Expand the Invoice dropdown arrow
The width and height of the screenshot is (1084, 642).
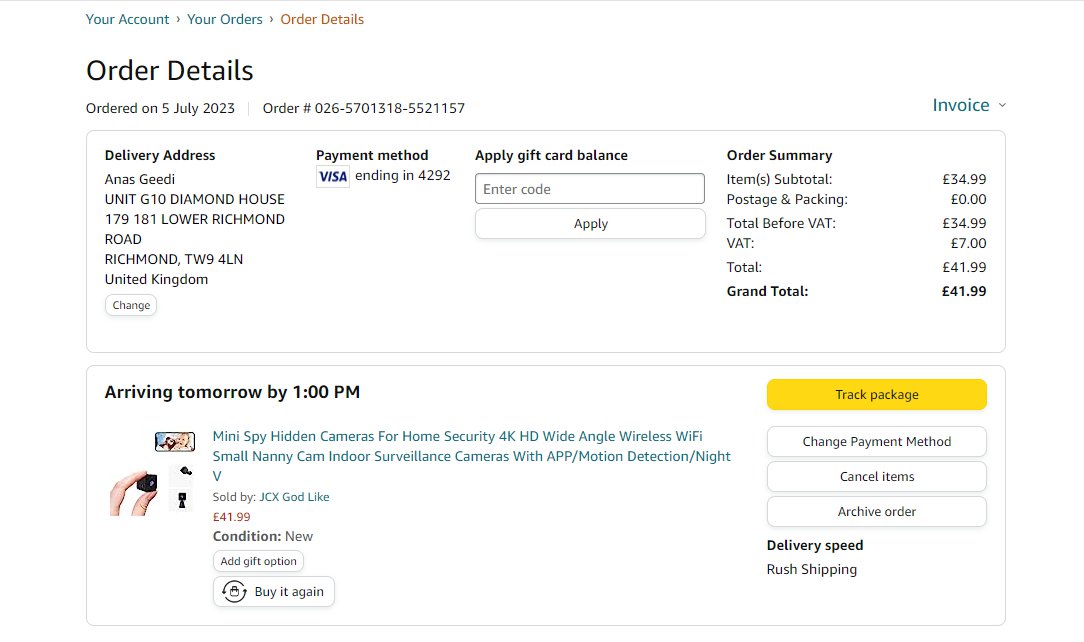[1002, 106]
